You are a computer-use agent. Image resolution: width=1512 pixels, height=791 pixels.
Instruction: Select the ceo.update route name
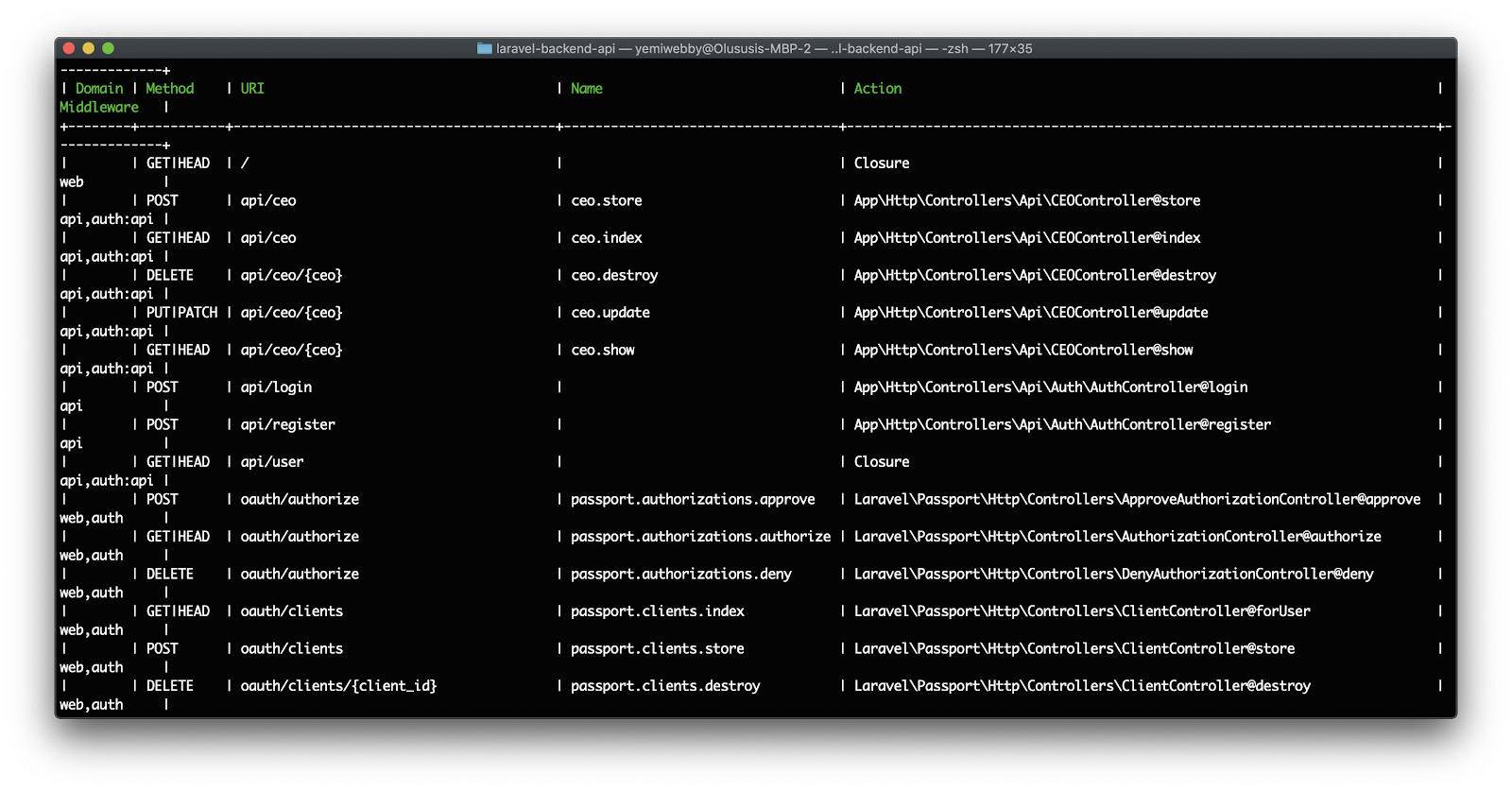point(610,312)
